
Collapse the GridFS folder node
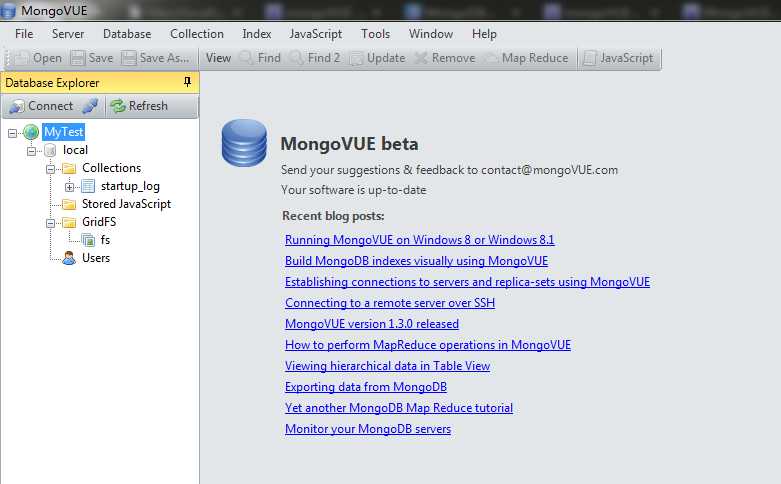point(50,223)
